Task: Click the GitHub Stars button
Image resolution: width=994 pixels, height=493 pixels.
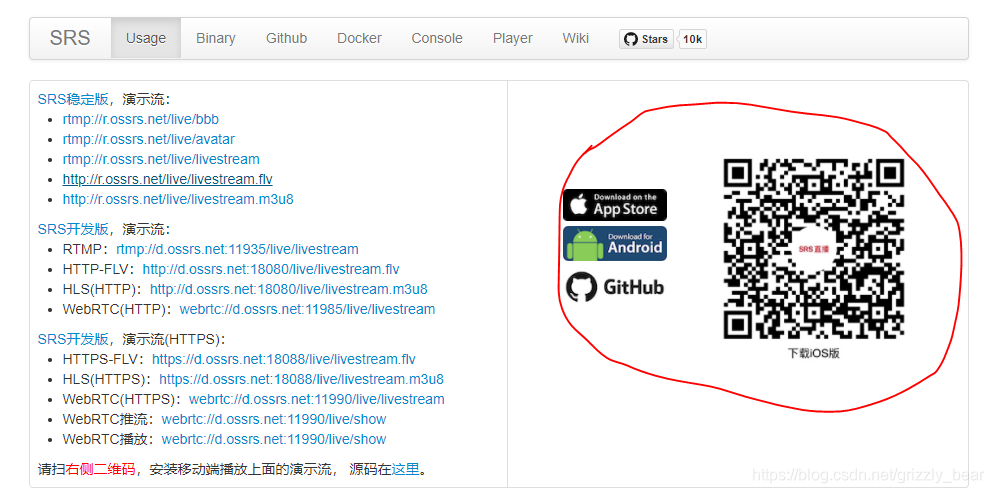Action: coord(646,39)
